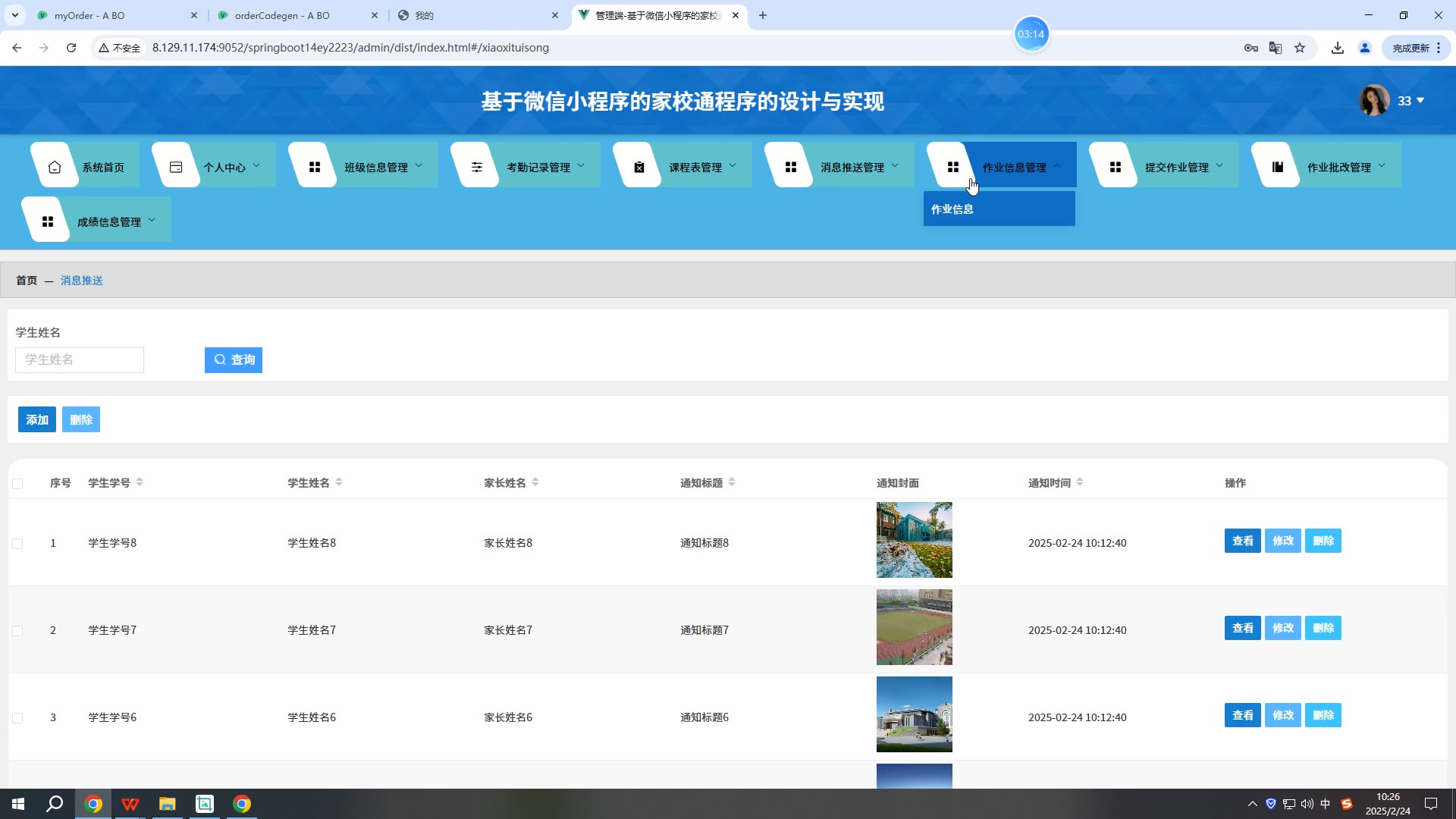This screenshot has width=1456, height=819.
Task: Click the home icon beside 系统首页
Action: click(x=55, y=167)
